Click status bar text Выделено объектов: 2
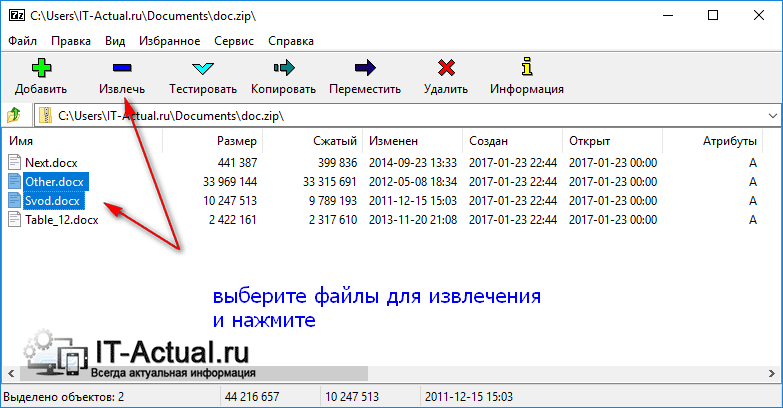Screen dimensions: 783x408 pyautogui.click(x=63, y=397)
